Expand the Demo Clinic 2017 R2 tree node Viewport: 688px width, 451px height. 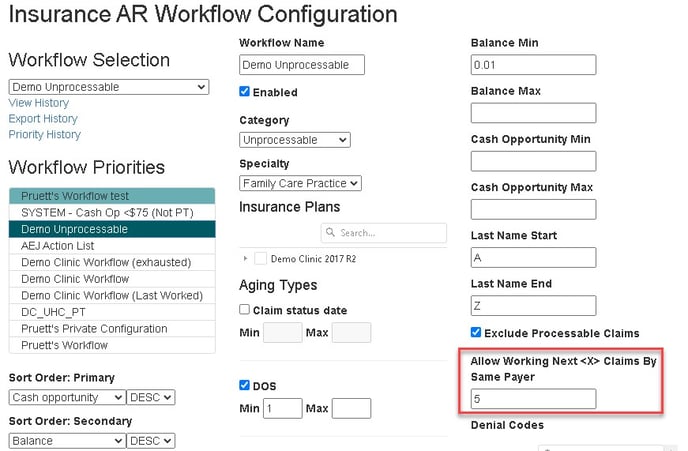pyautogui.click(x=246, y=258)
